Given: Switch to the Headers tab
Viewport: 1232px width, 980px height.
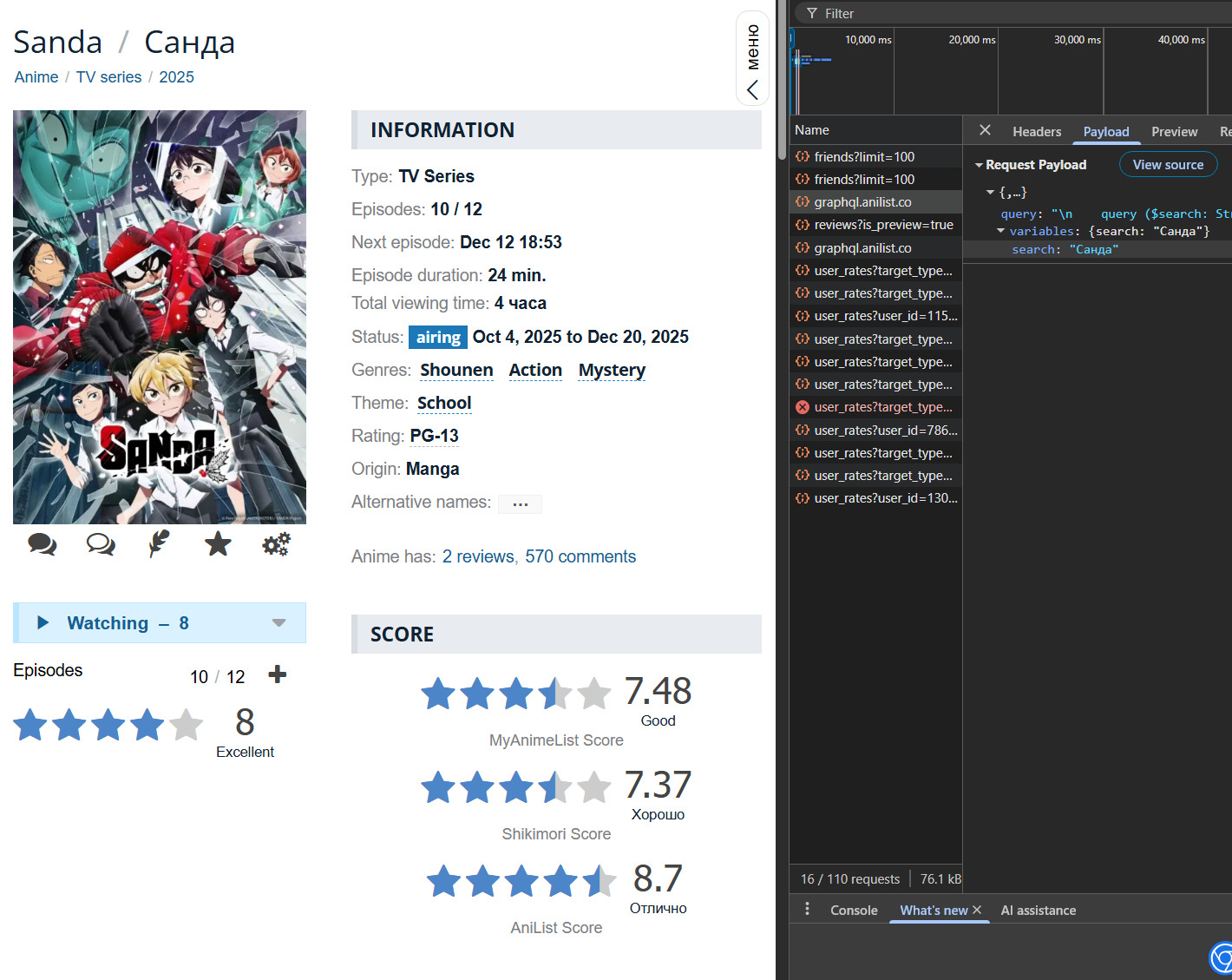Looking at the screenshot, I should (1036, 132).
